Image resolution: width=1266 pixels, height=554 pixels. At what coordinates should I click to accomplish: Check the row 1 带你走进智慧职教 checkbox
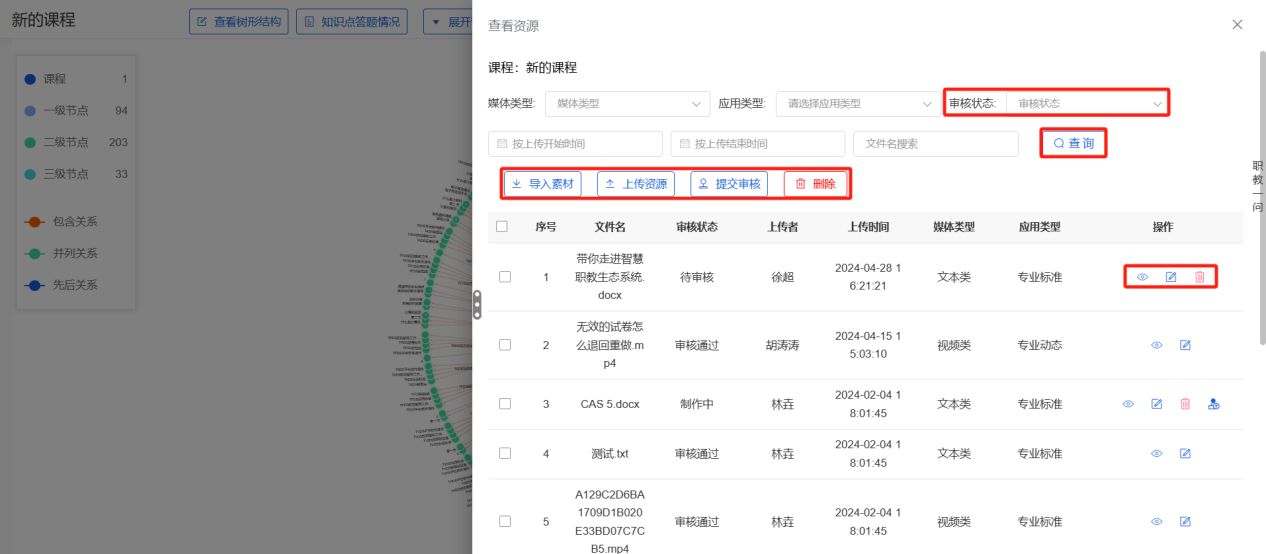(505, 277)
